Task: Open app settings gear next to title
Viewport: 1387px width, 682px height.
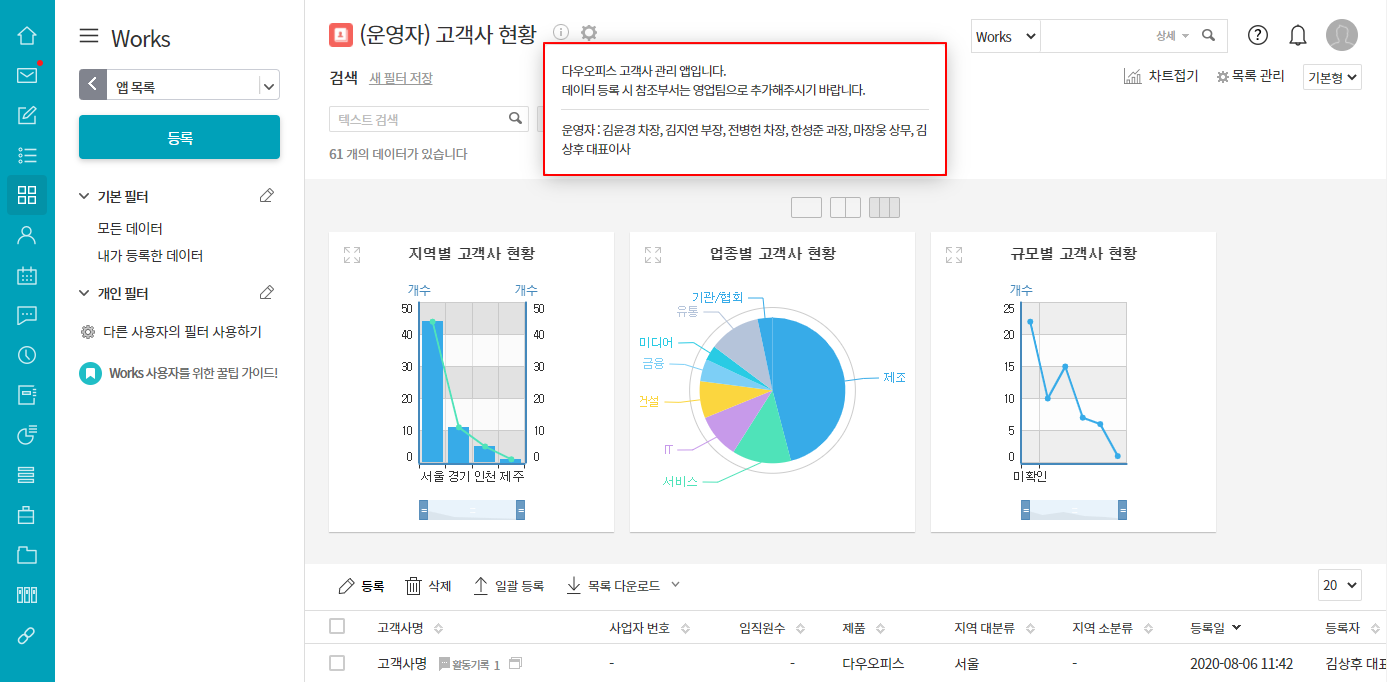Action: click(589, 33)
